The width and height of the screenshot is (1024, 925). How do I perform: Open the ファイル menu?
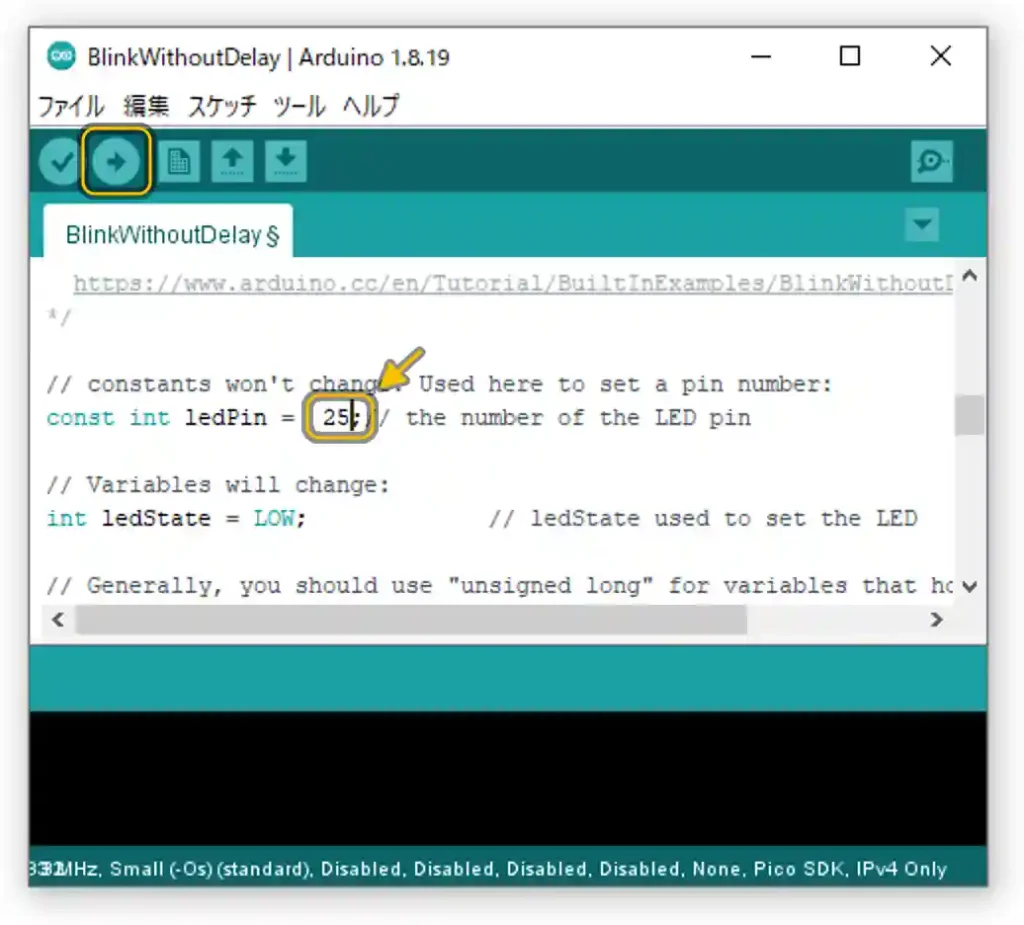pyautogui.click(x=71, y=106)
